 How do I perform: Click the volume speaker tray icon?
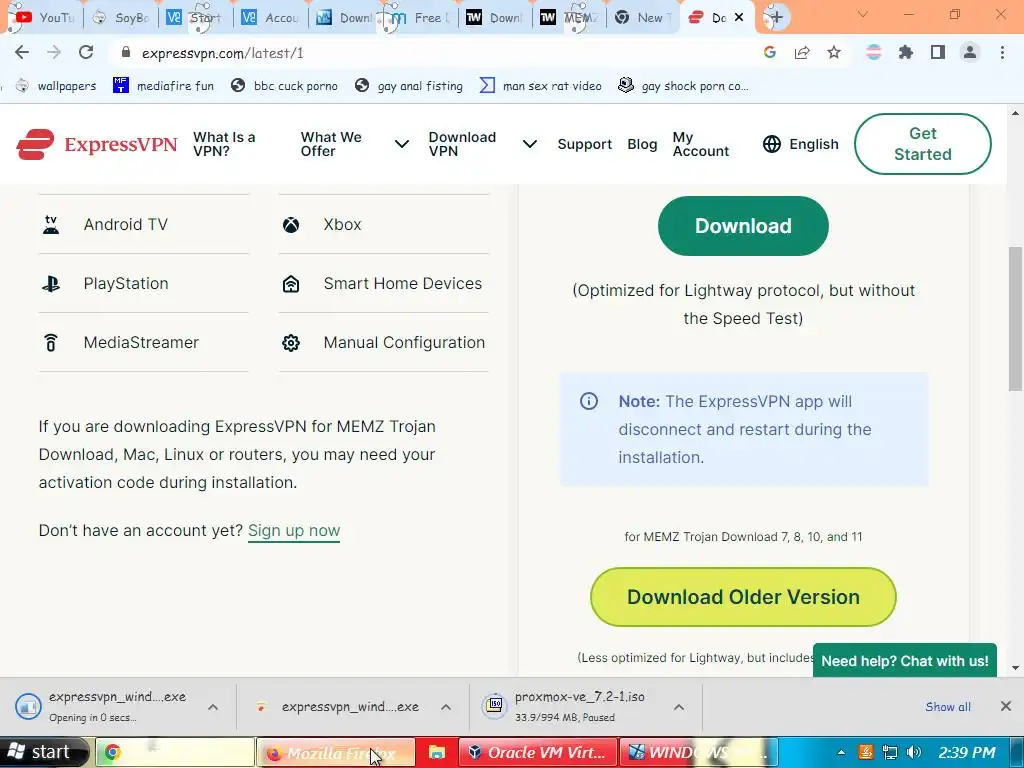click(x=914, y=753)
